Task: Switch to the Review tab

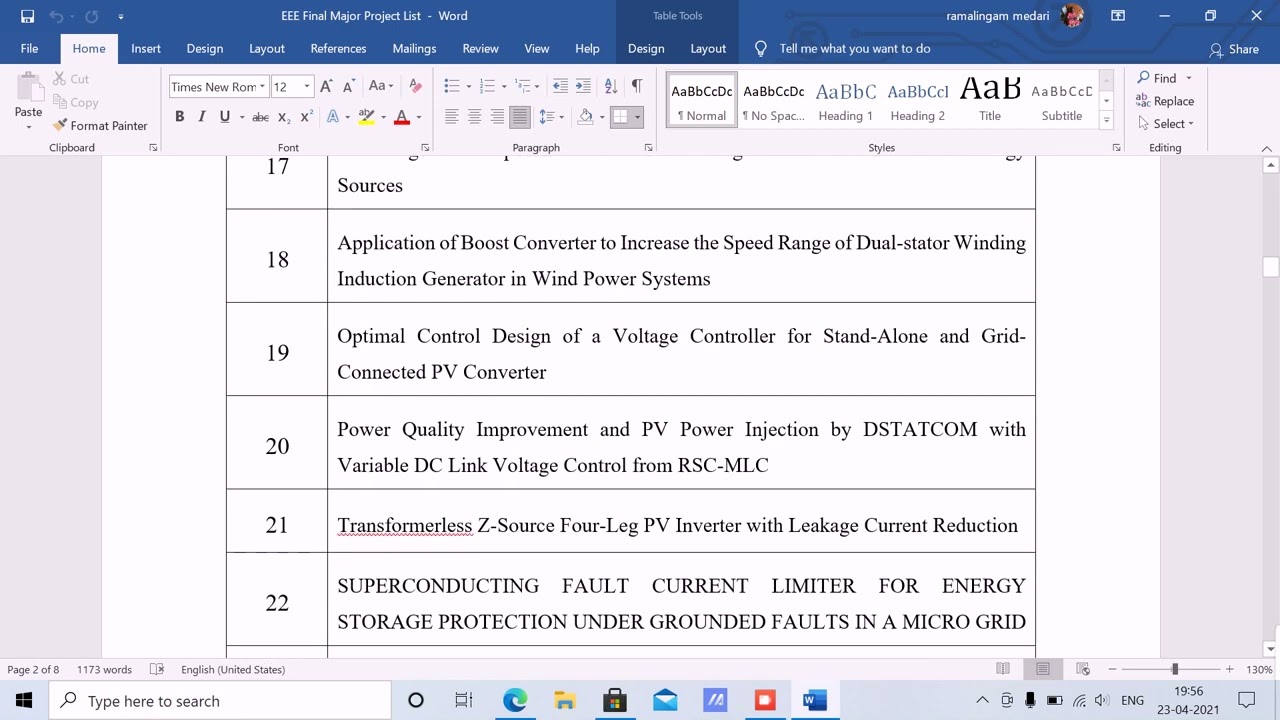Action: tap(480, 48)
